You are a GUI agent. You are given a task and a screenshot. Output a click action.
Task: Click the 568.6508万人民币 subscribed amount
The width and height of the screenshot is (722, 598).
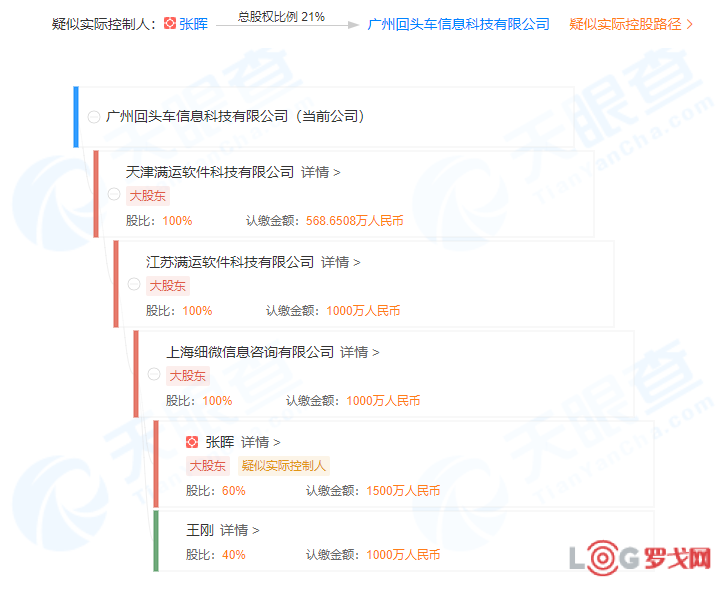tap(354, 221)
